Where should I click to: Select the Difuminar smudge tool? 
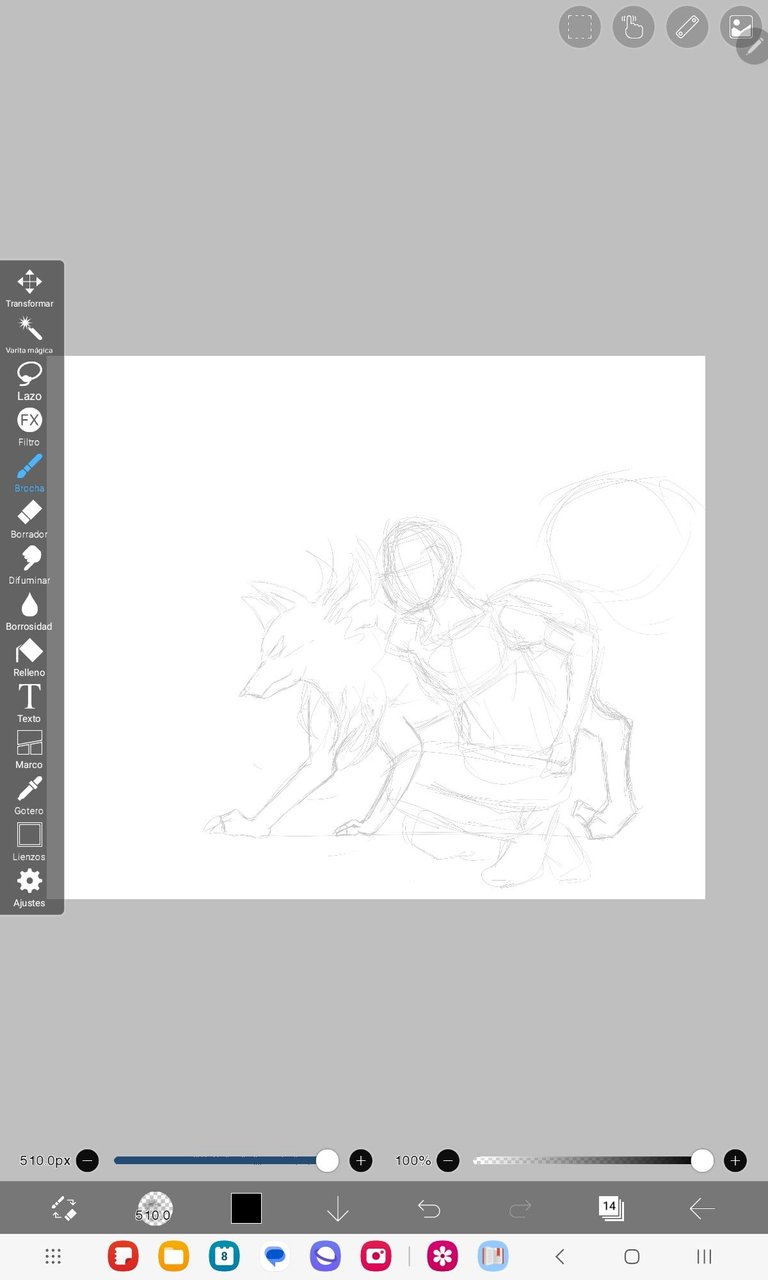point(30,565)
